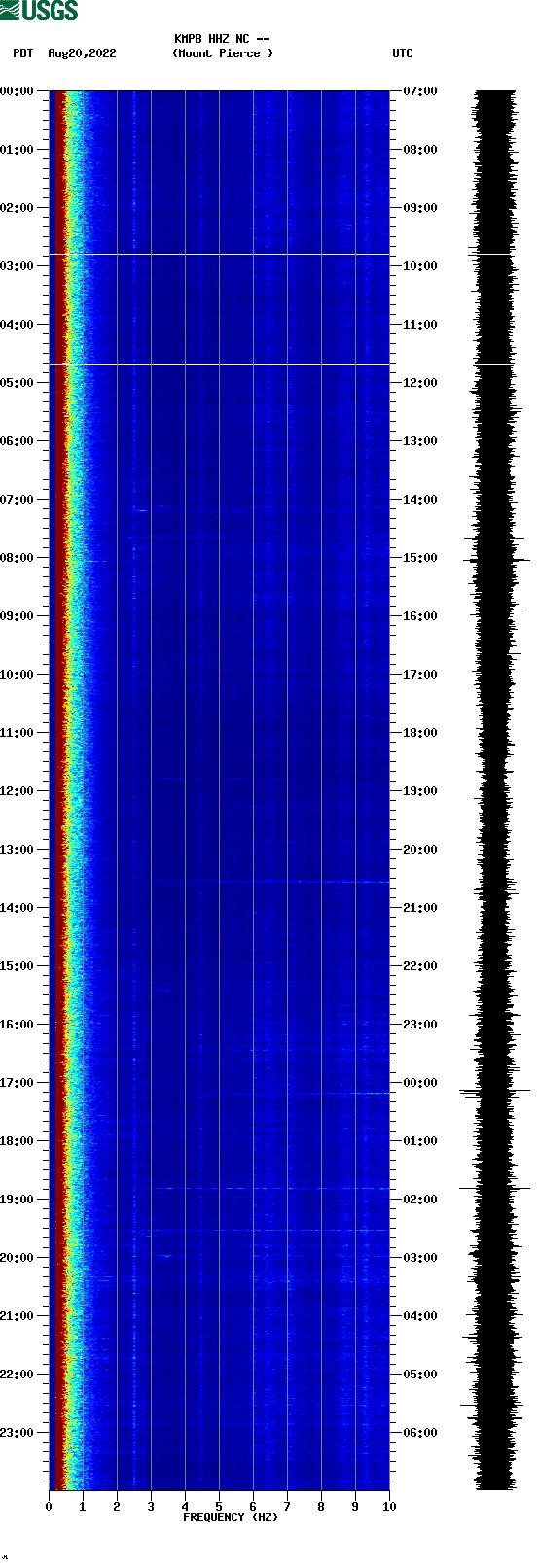The height and width of the screenshot is (1568, 537).
Task: Click 10:00 on the UTC axis
Action: coord(420,266)
